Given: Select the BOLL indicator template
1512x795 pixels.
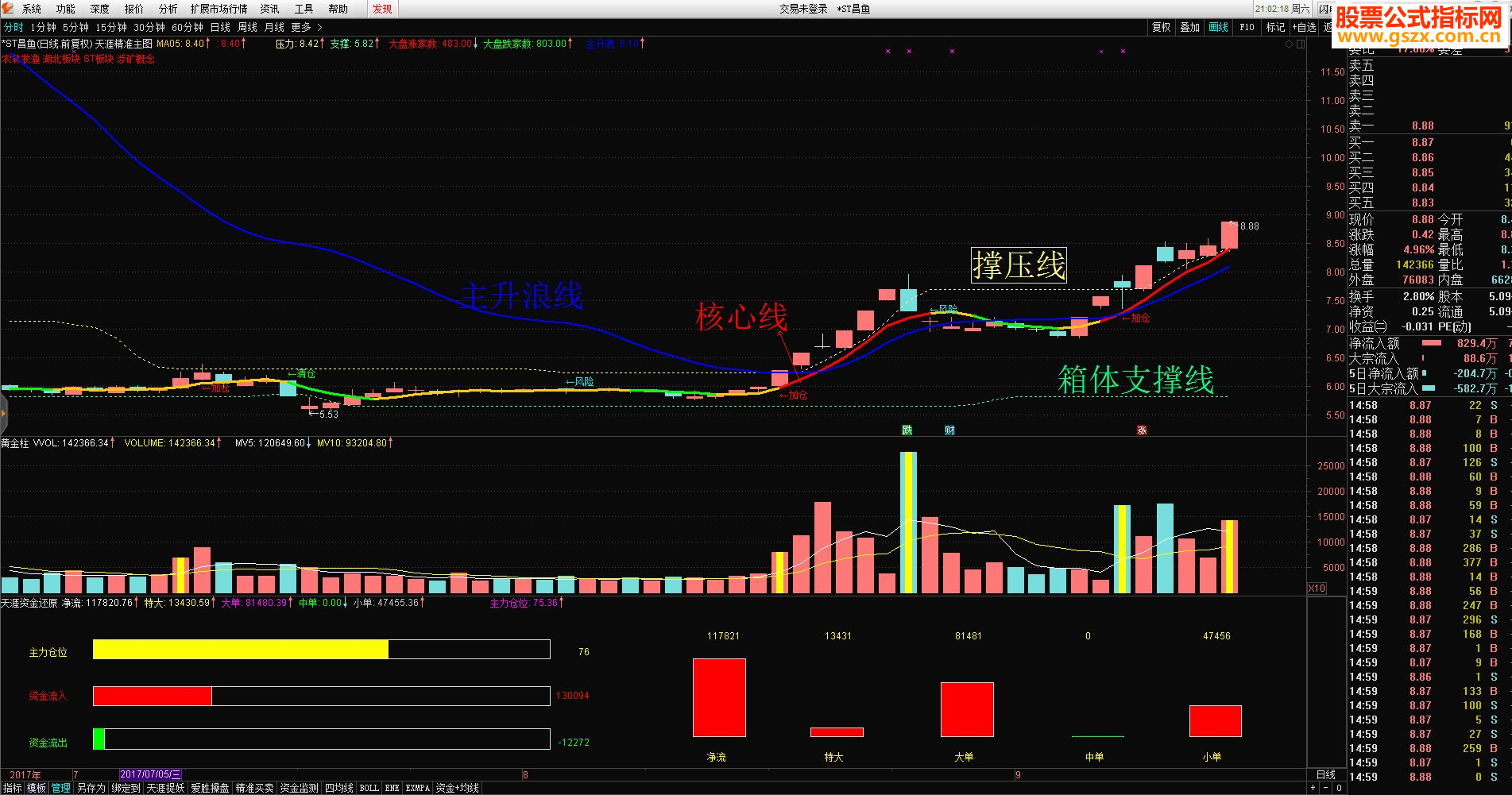Looking at the screenshot, I should [x=369, y=788].
